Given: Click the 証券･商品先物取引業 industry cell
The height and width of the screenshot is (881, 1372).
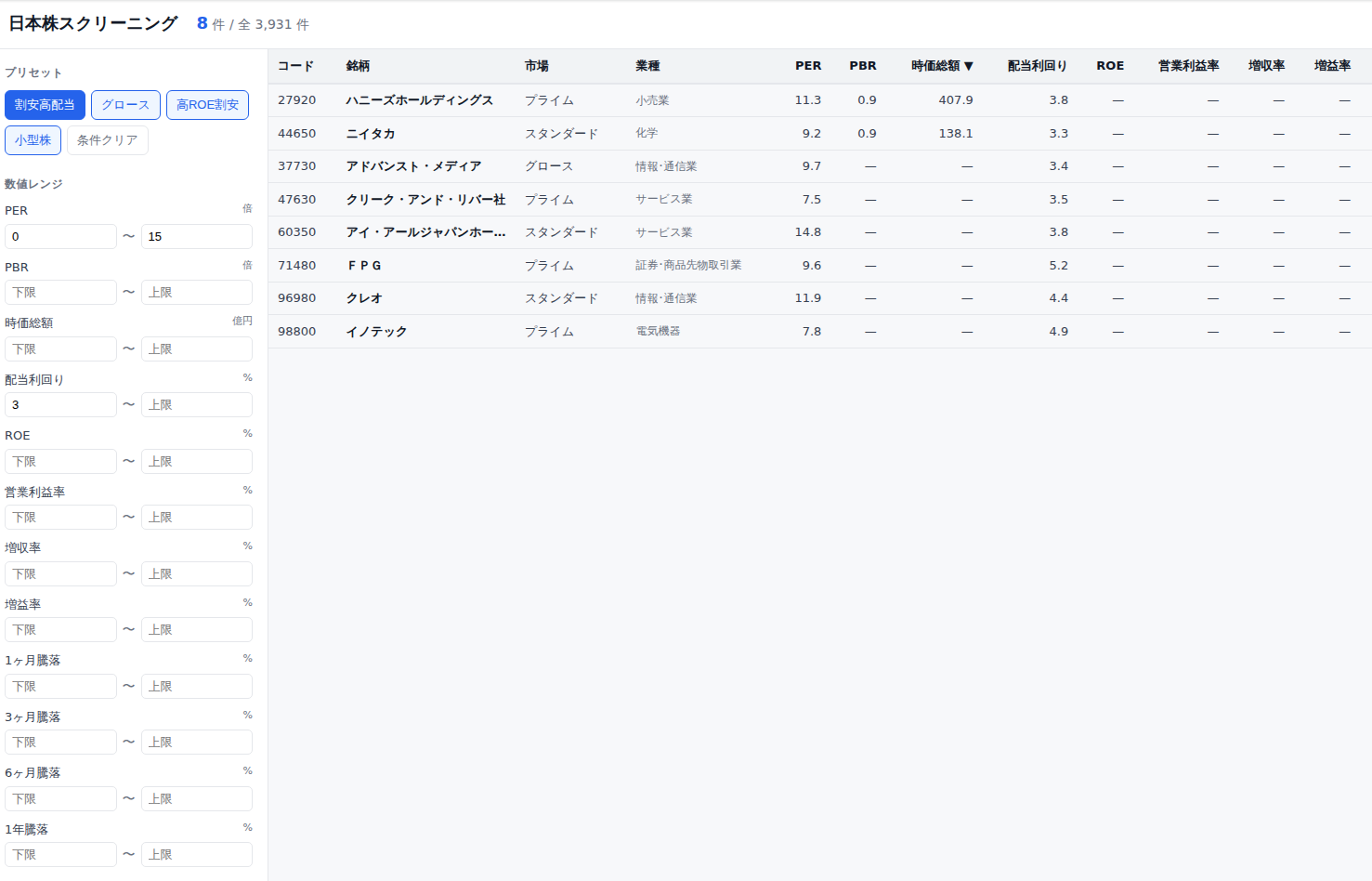Looking at the screenshot, I should (x=688, y=266).
